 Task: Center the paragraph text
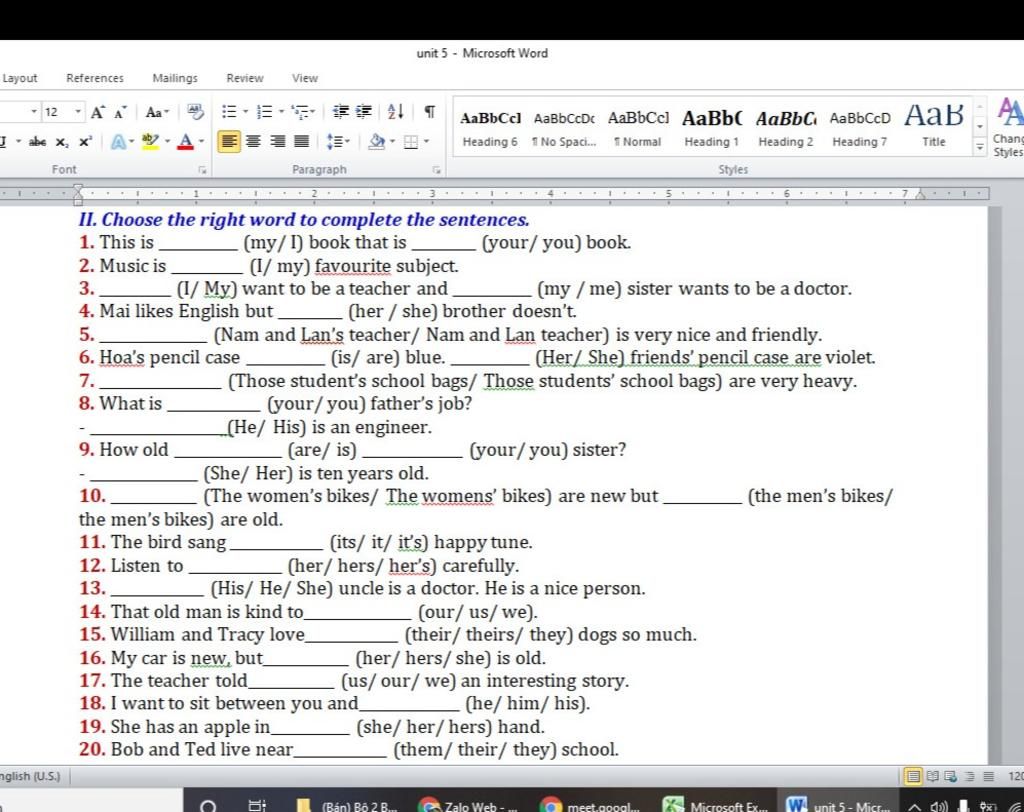(x=253, y=141)
